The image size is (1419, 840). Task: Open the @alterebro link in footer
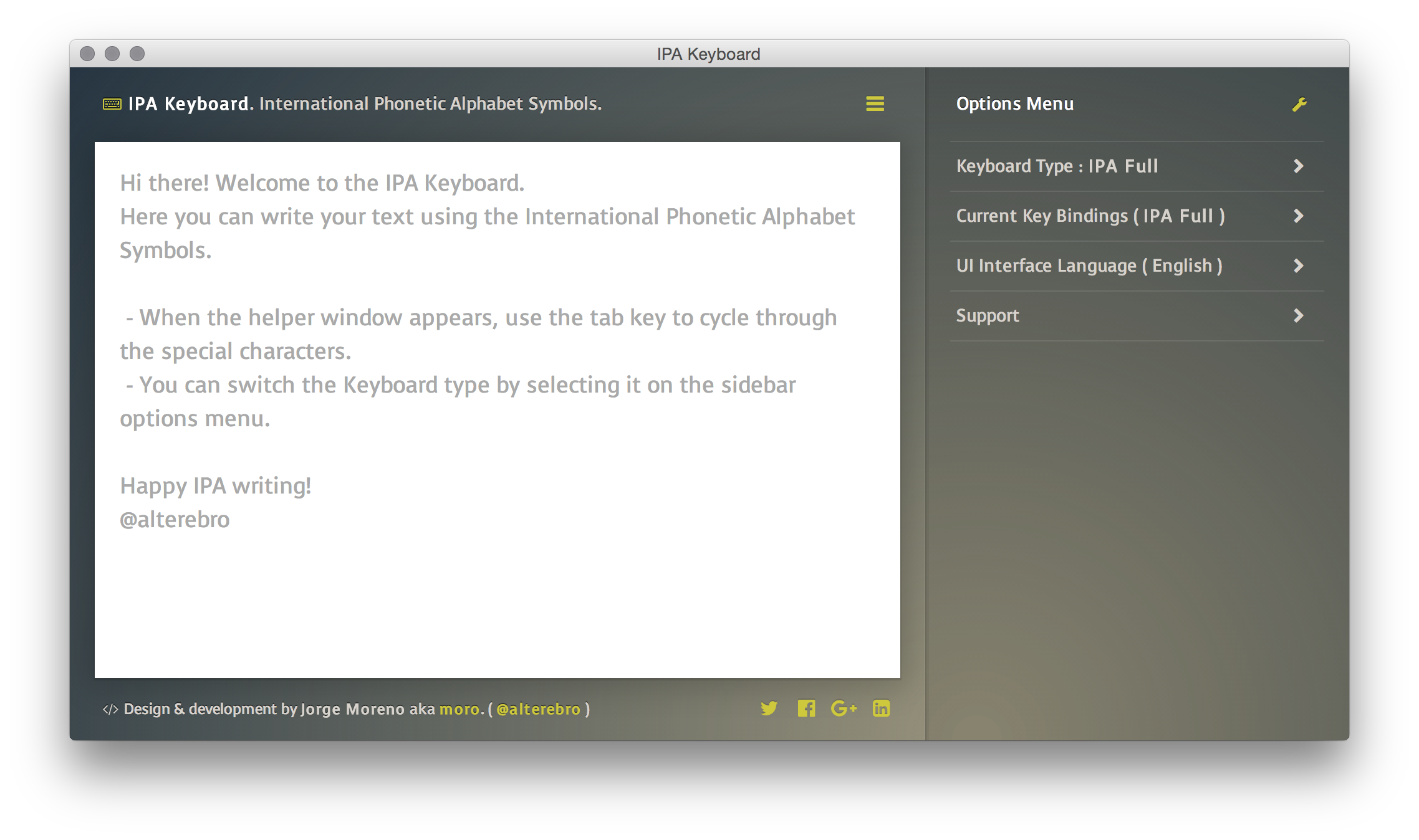[x=538, y=709]
